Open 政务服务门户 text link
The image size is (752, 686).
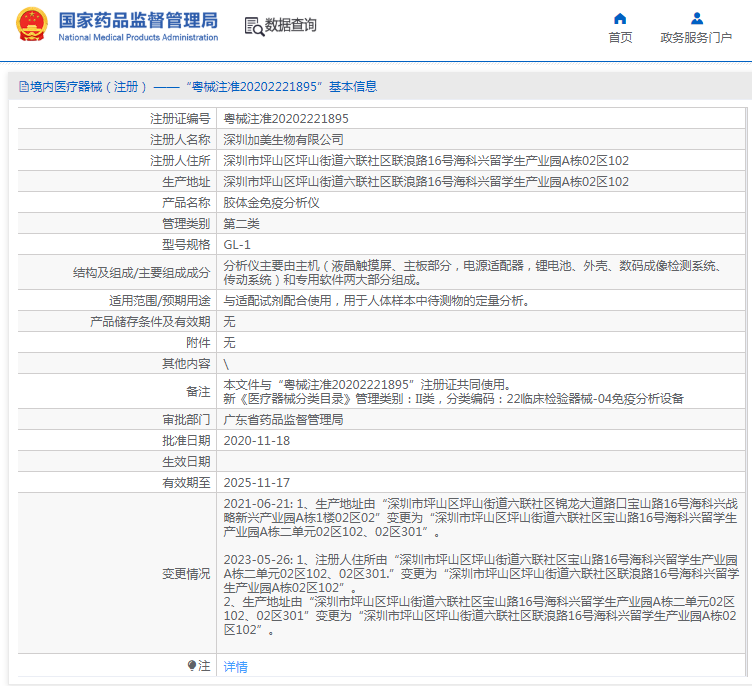pos(696,37)
